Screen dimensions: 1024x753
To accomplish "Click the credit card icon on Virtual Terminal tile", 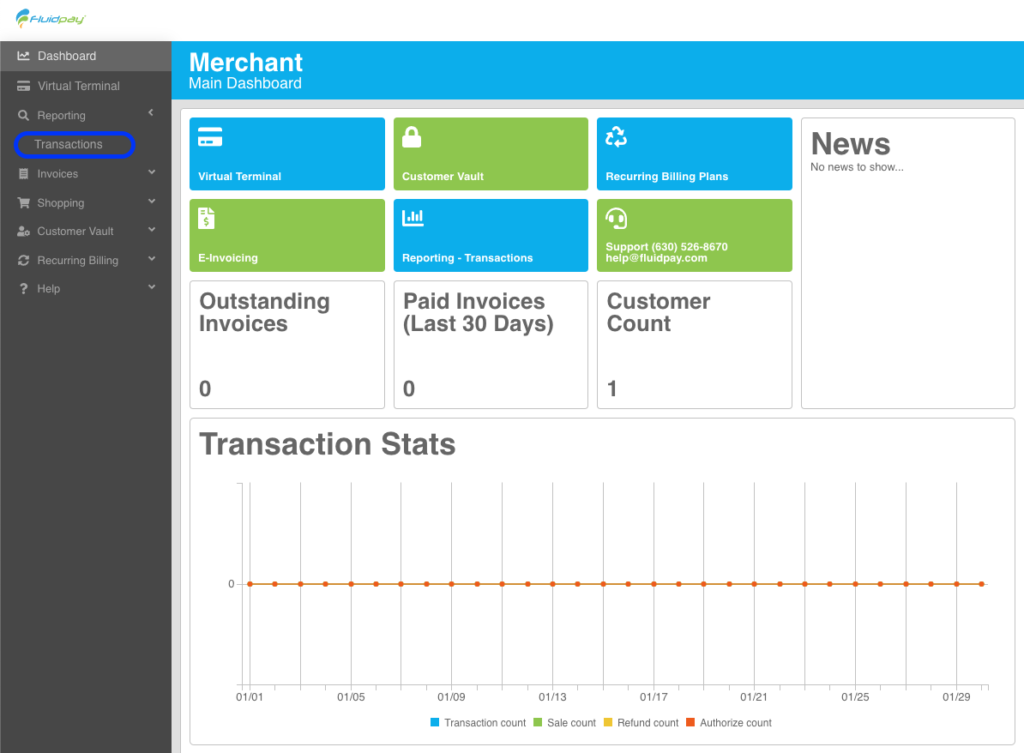I will (x=210, y=137).
